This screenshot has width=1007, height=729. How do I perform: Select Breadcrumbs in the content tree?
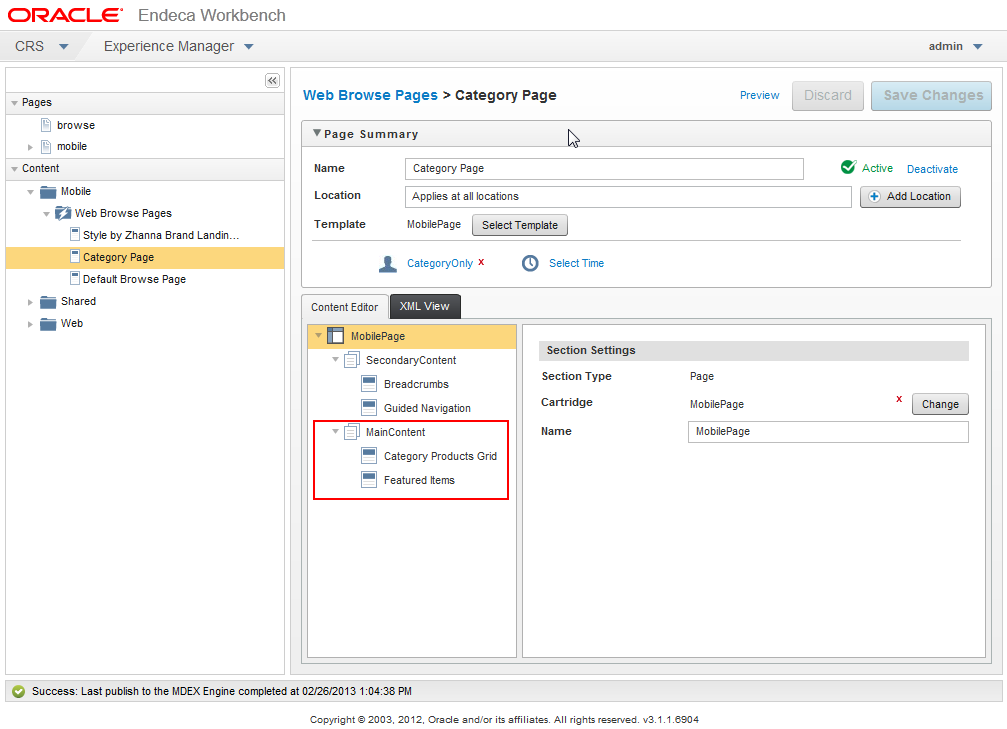(x=416, y=384)
